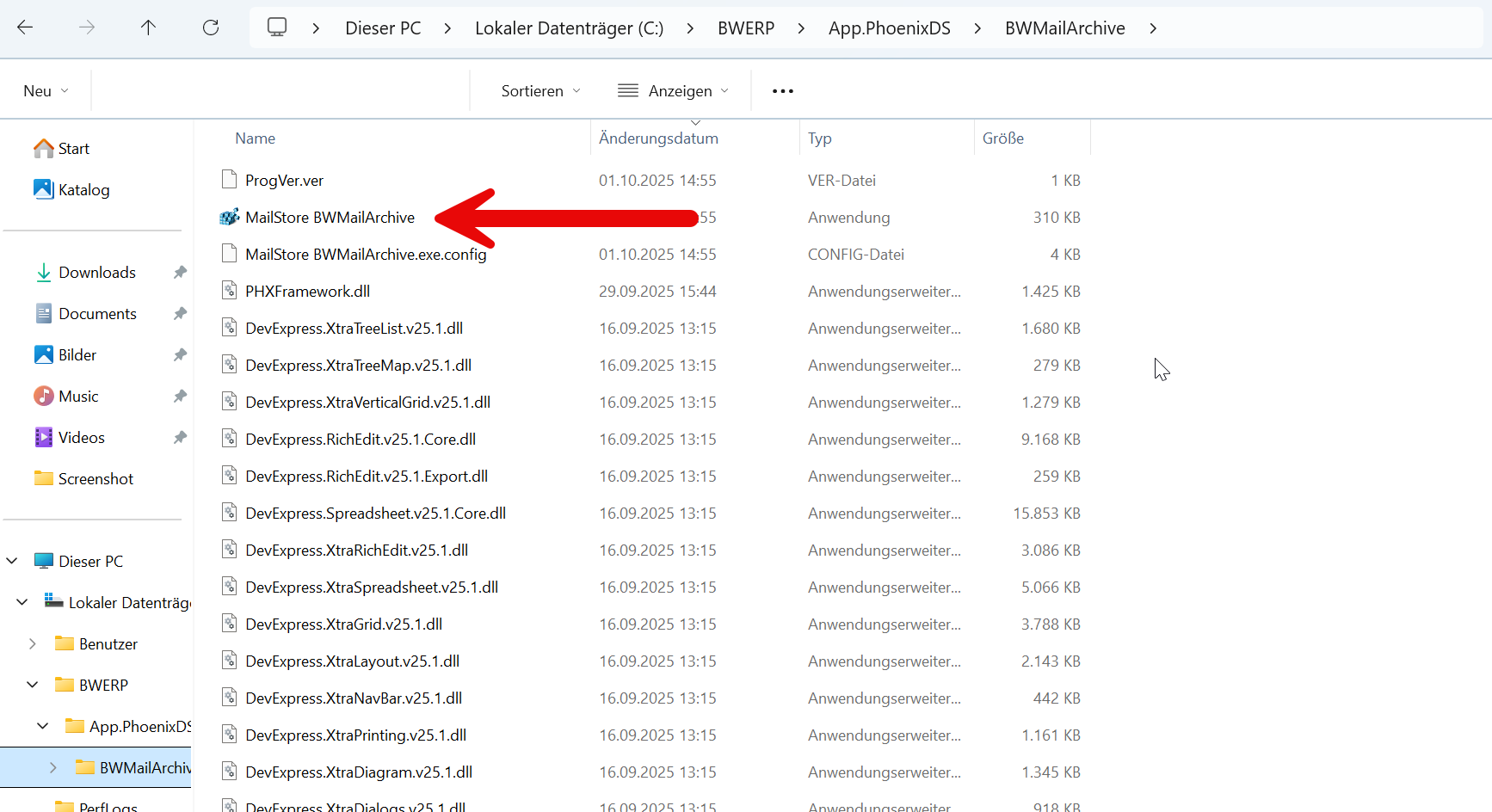Open Katalog in the navigation pane
Screen dimensions: 1492x812
pyautogui.click(x=83, y=190)
